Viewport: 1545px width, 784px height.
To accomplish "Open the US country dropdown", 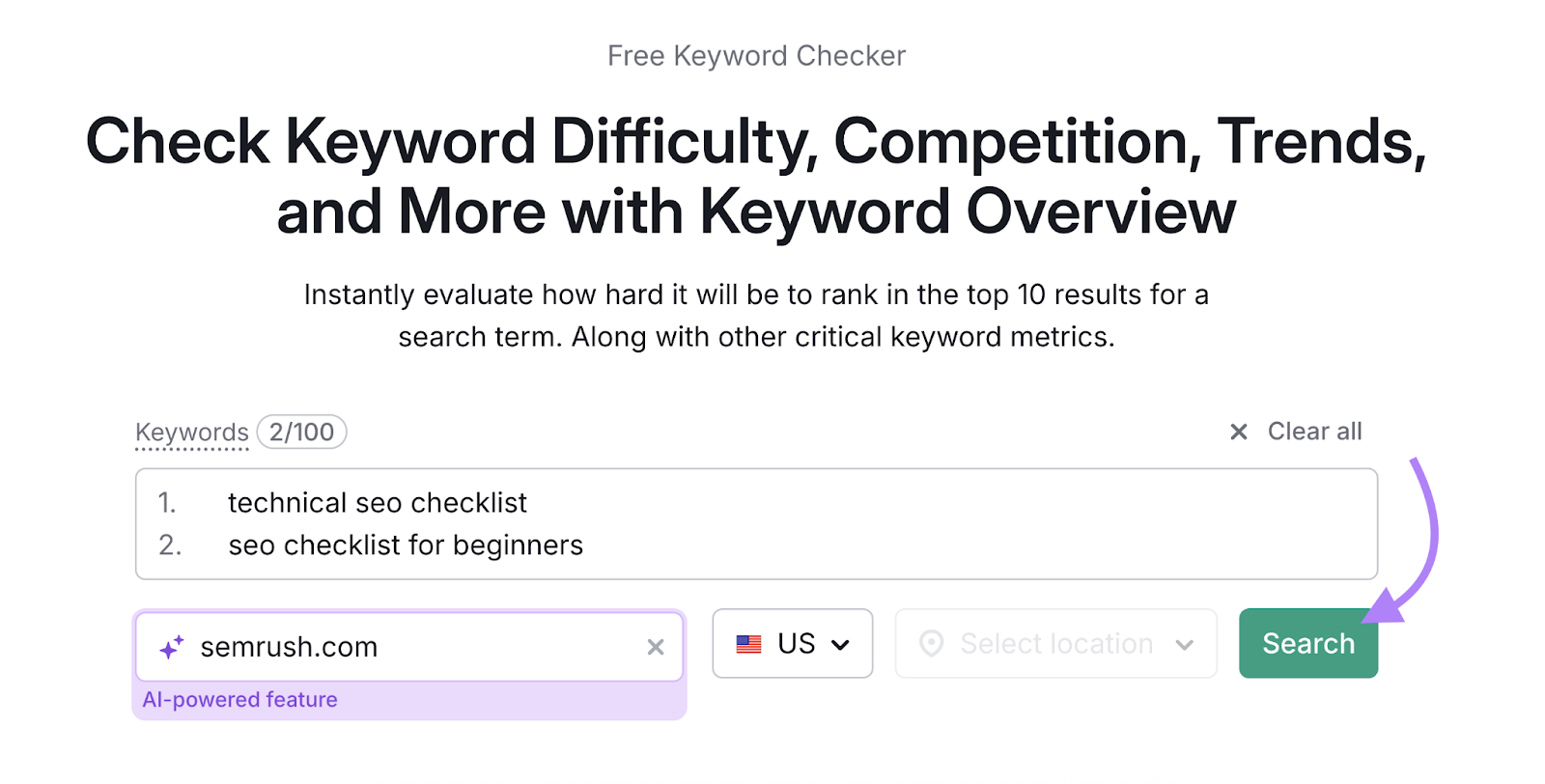I will click(x=792, y=643).
